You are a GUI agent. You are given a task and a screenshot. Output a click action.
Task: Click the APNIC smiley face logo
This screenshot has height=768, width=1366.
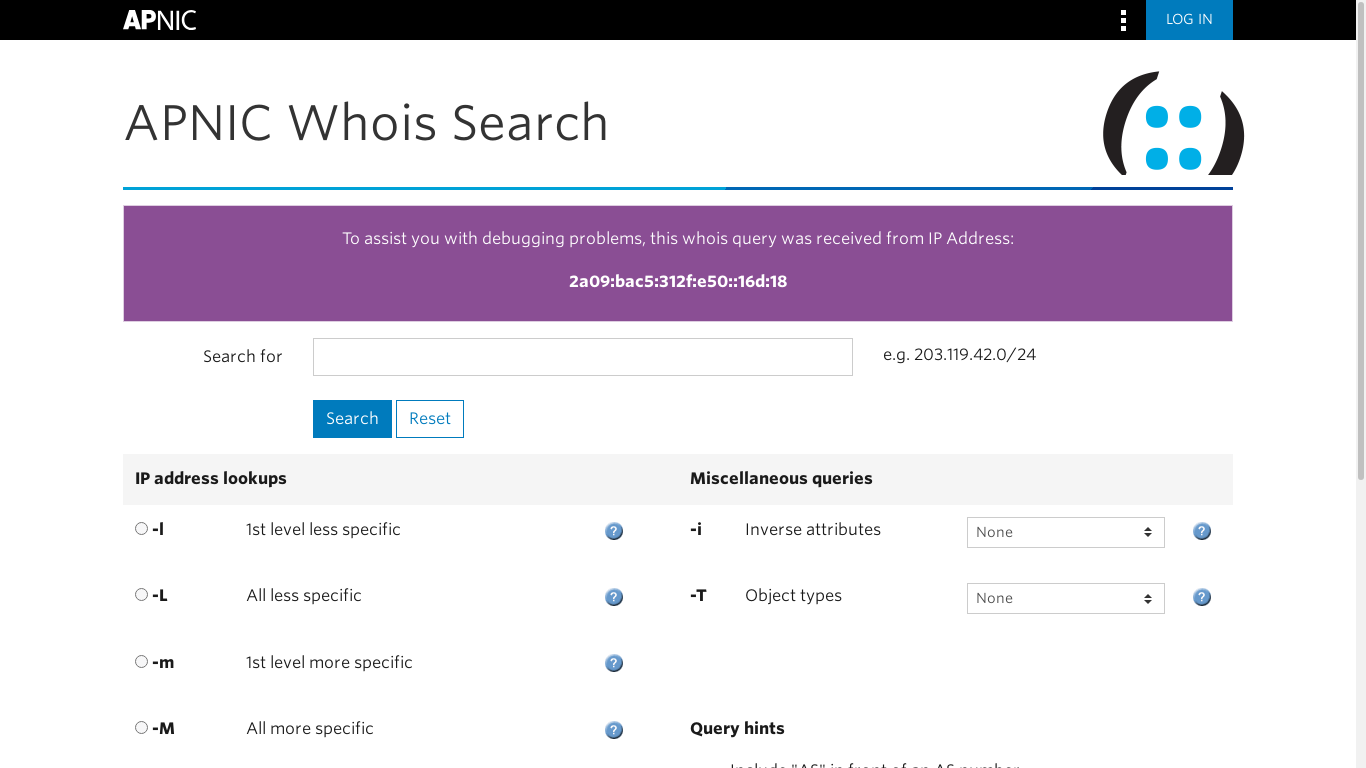click(1173, 123)
